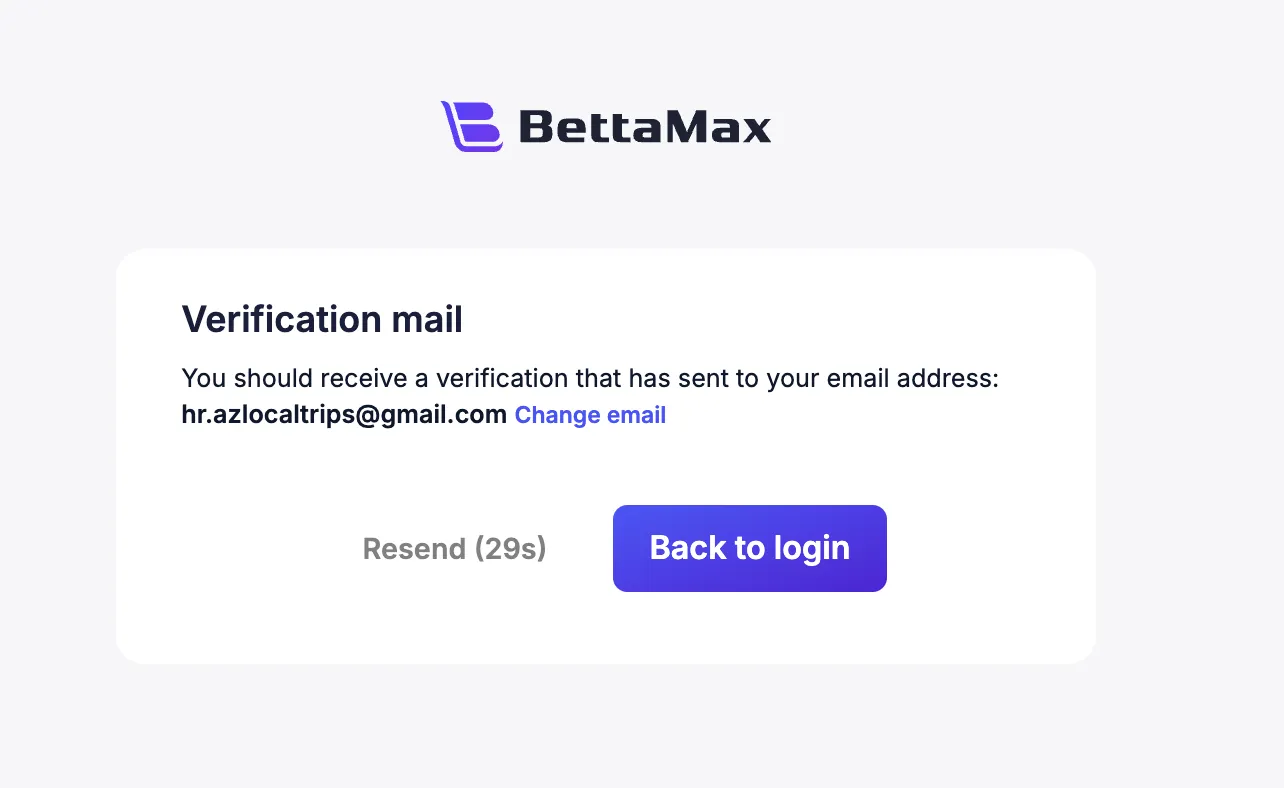
Task: Click the stylized B shopping-cart logo
Action: point(471,126)
